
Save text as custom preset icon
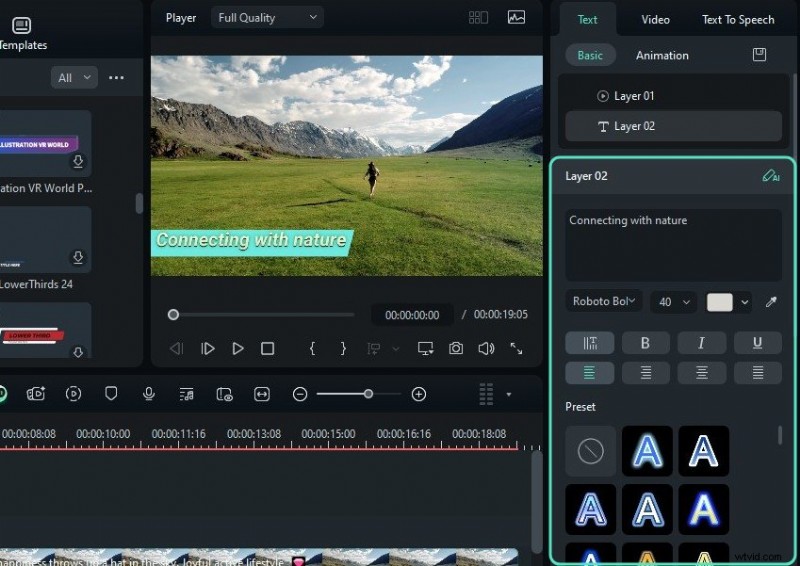tap(759, 55)
